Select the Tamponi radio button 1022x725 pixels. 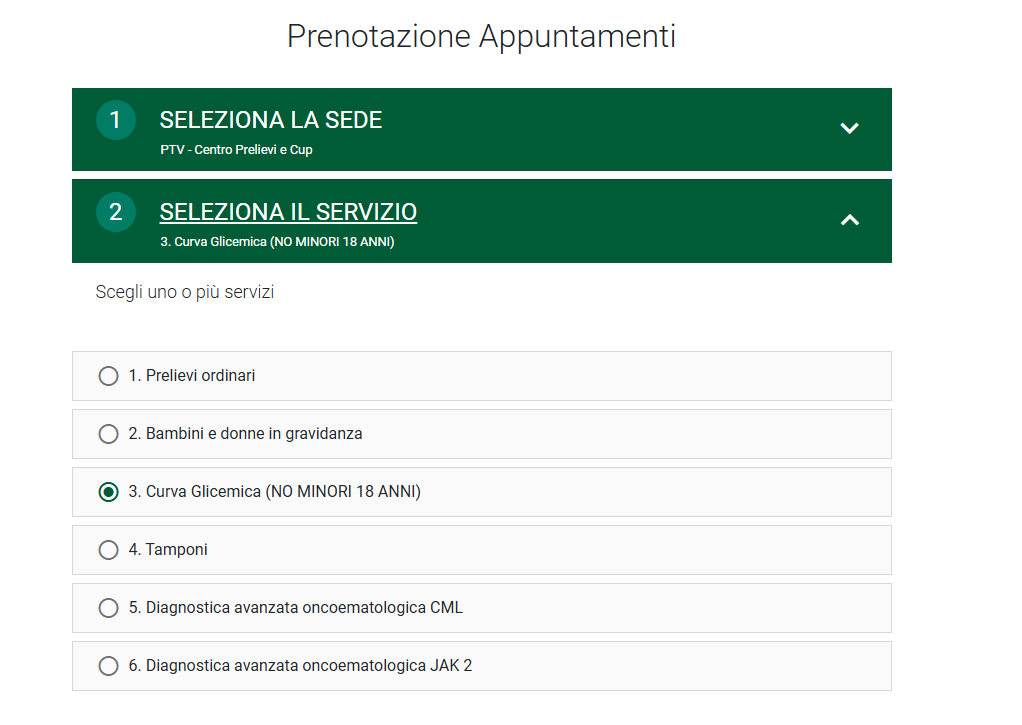108,550
